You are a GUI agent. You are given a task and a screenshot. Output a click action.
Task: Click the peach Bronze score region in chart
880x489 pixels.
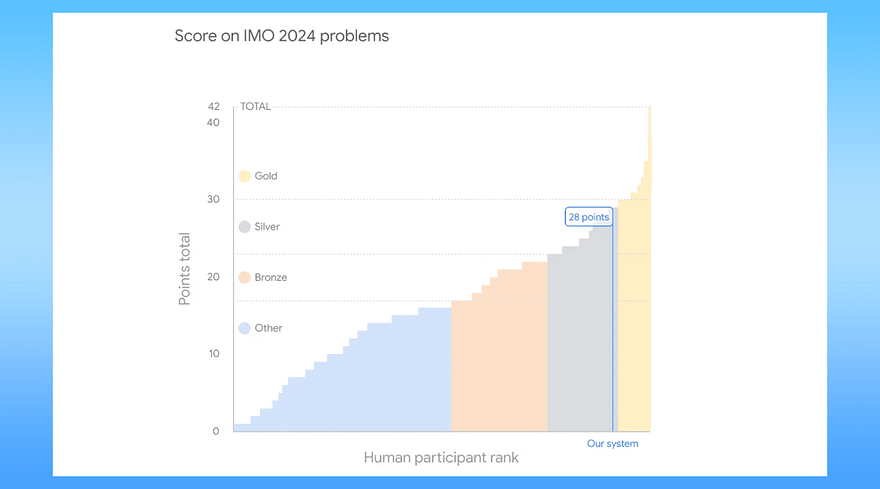(x=499, y=359)
